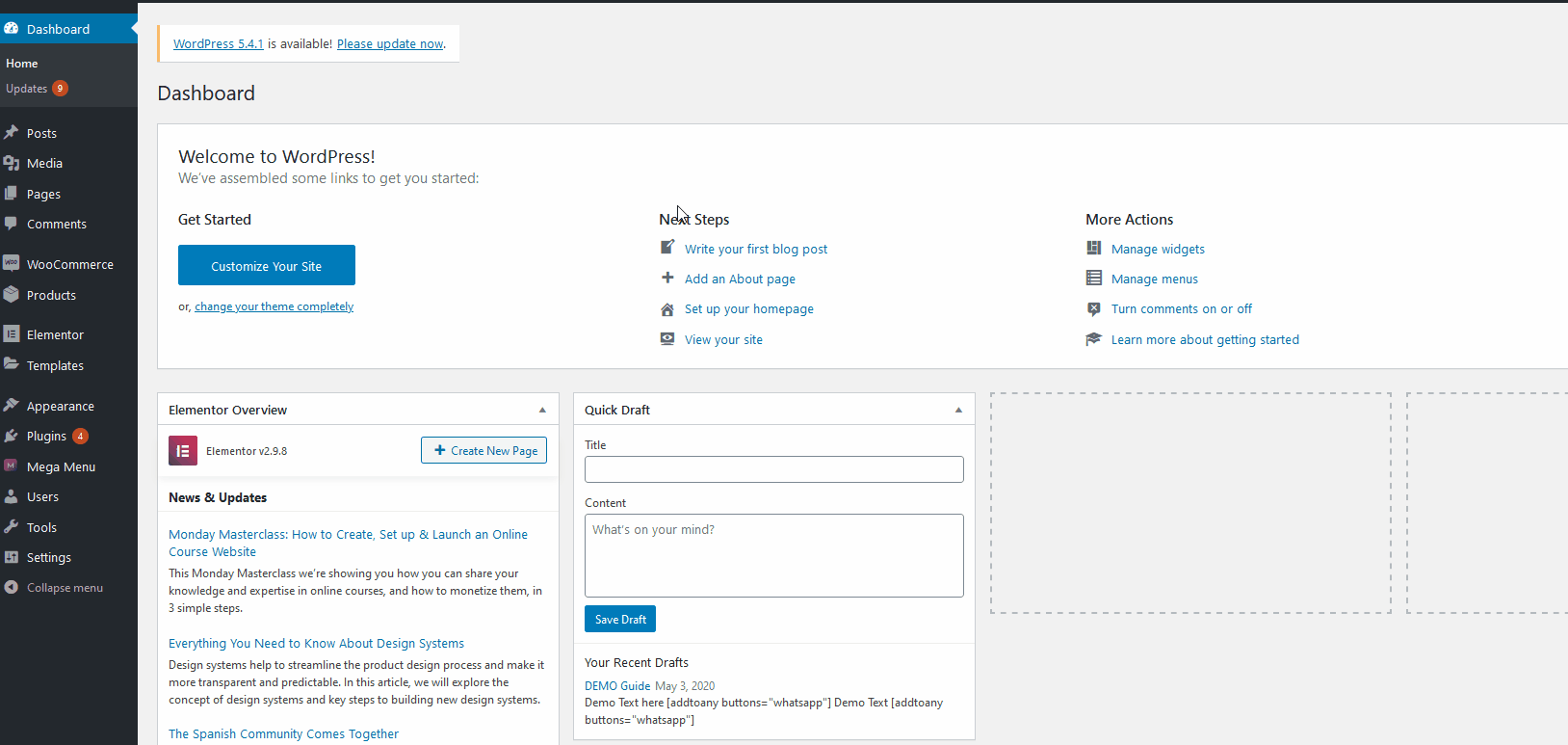Open the Monday Masterclass news article link
The height and width of the screenshot is (745, 1568).
pyautogui.click(x=348, y=543)
